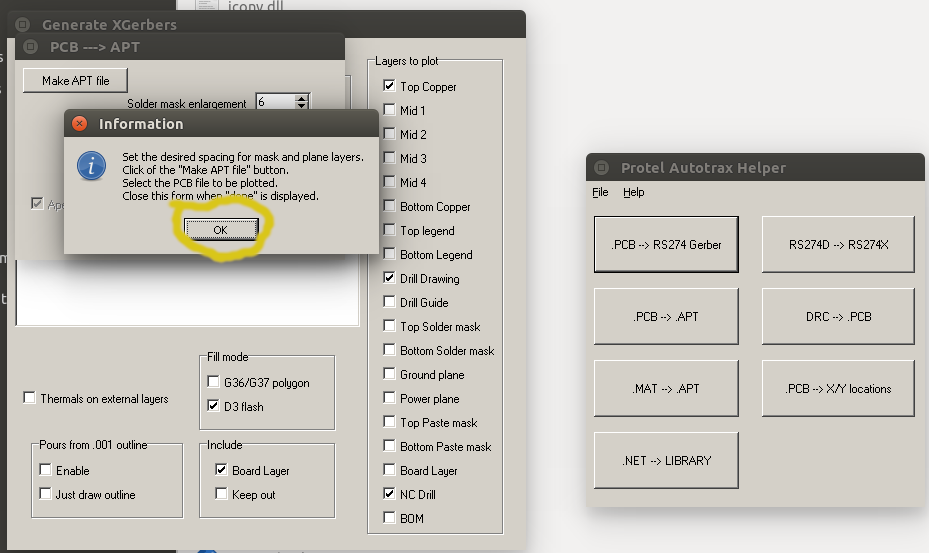Screen dimensions: 929x553
Task: Click the .PCB --> RS274 Gerber button
Action: [666, 244]
